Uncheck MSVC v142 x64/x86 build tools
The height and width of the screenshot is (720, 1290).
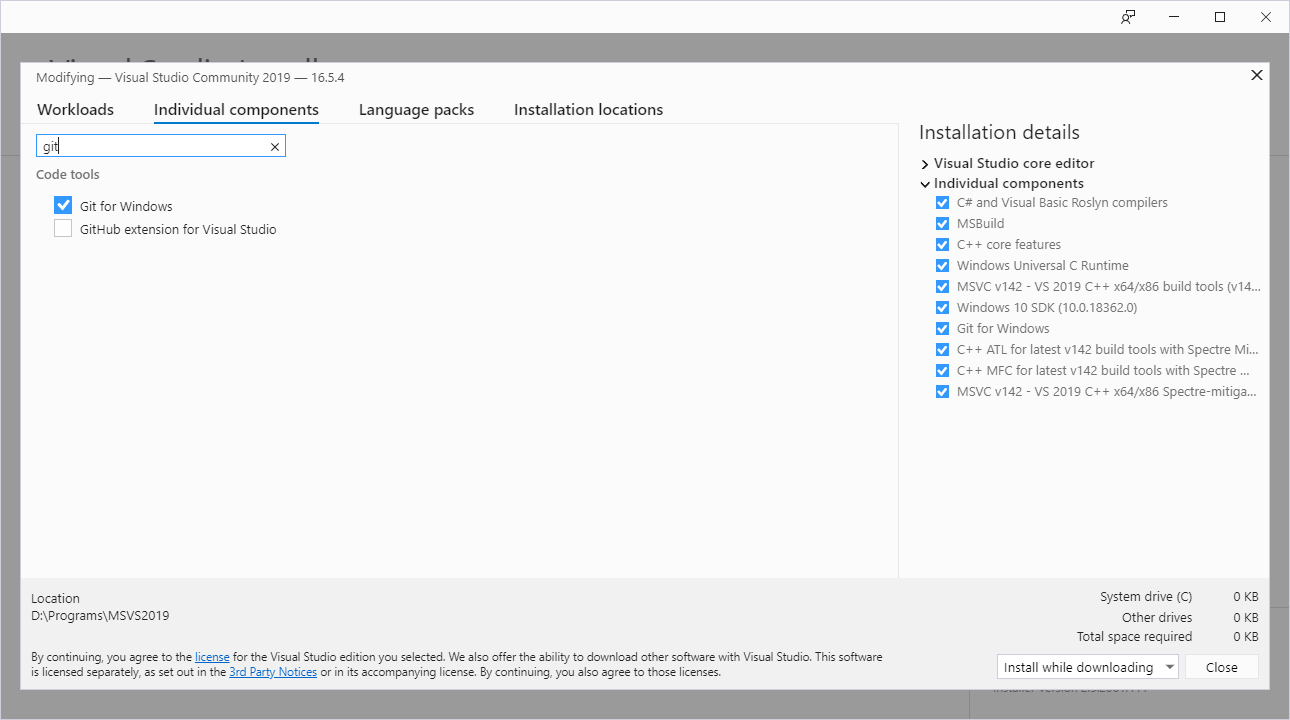tap(942, 286)
